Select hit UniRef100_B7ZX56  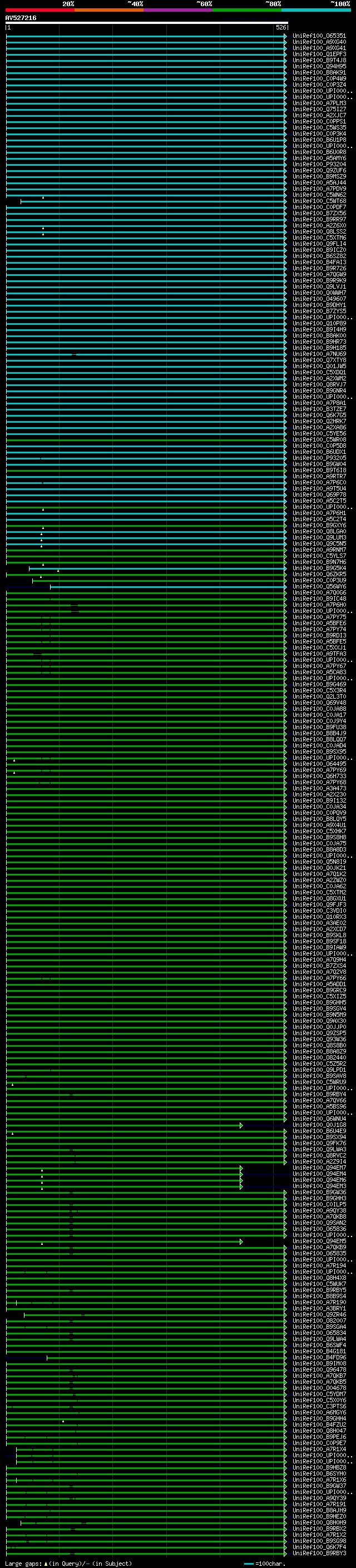319,214
